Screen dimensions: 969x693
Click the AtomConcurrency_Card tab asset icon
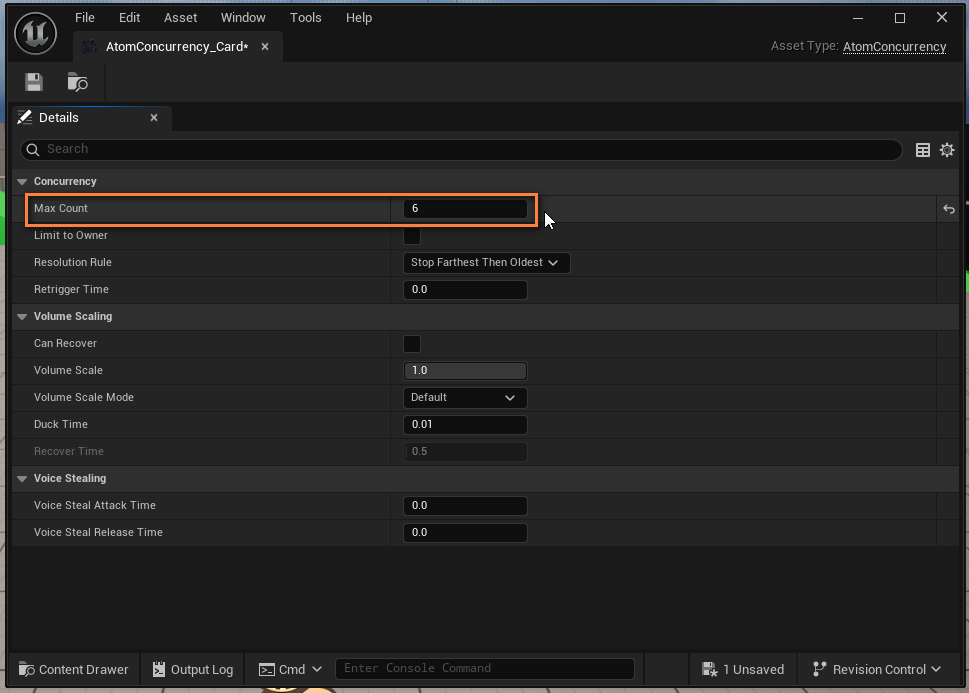[89, 47]
